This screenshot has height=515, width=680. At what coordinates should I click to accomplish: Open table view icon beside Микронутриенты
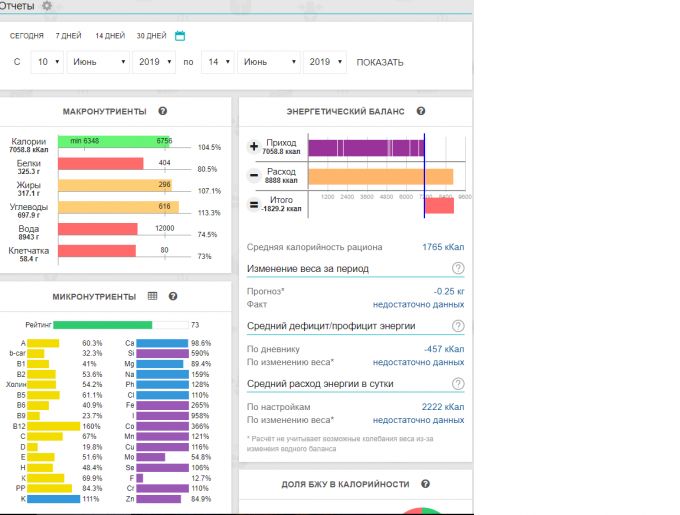click(152, 296)
